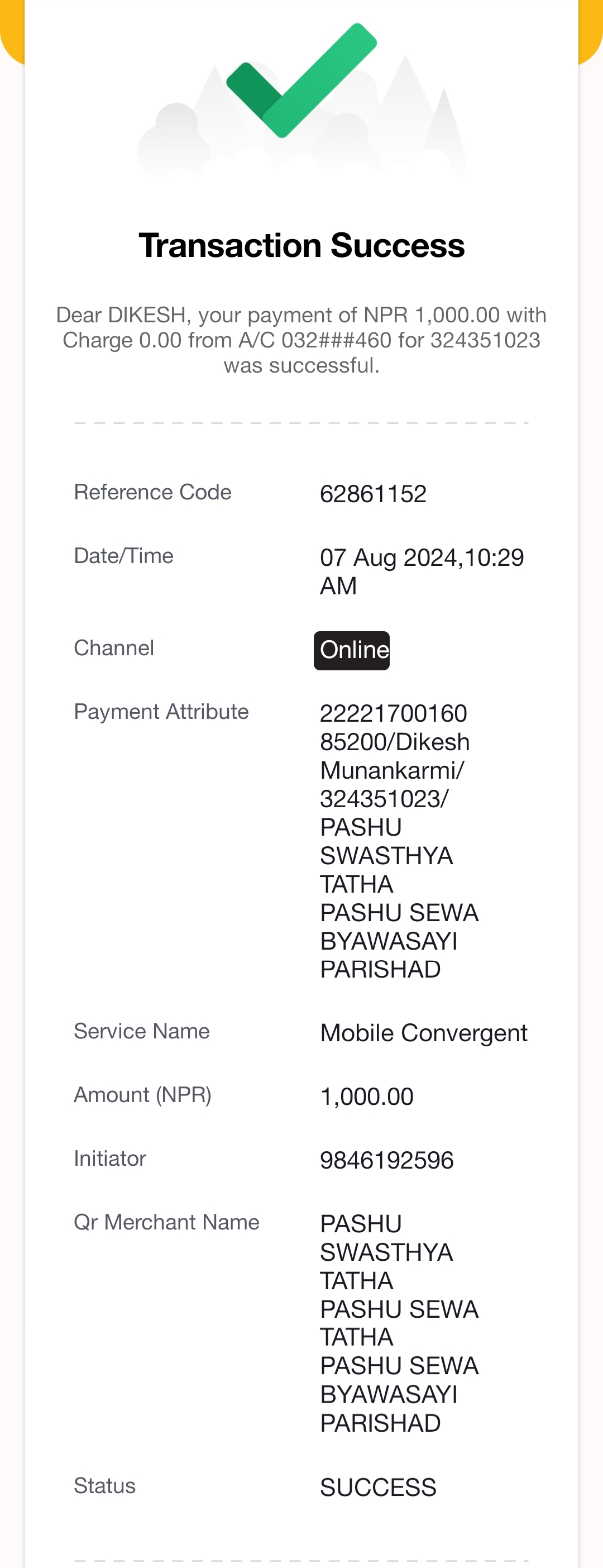Screen dimensions: 603x1568
Task: Tap the Initiator label
Action: 110,1159
